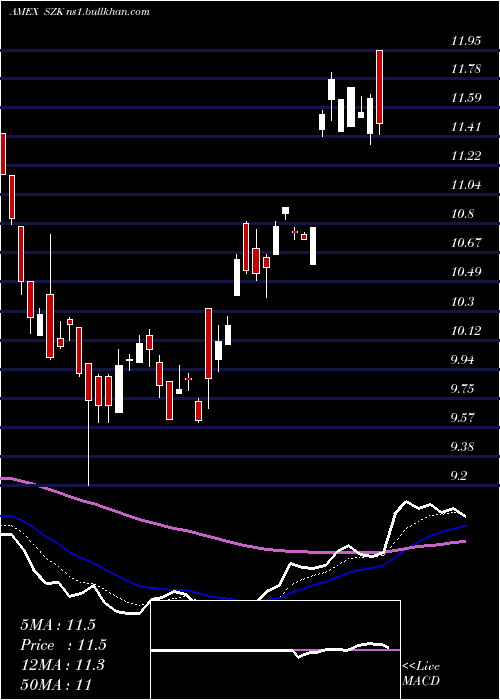Click the 10.8 price axis label
The image size is (500, 700).
[462, 214]
